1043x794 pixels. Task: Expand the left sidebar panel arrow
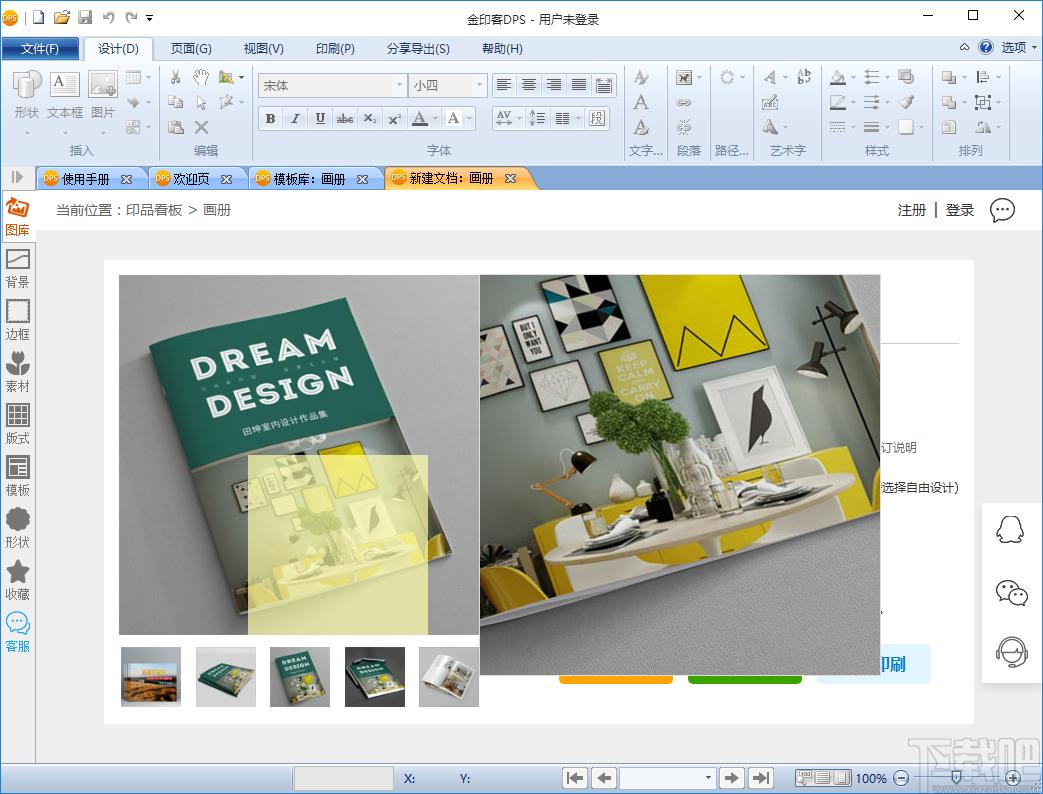tap(17, 177)
